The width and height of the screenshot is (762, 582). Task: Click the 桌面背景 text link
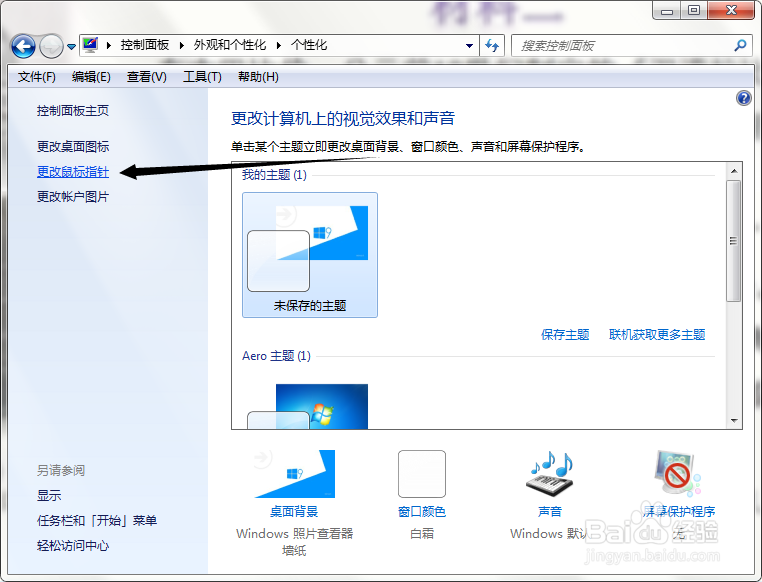click(x=294, y=512)
